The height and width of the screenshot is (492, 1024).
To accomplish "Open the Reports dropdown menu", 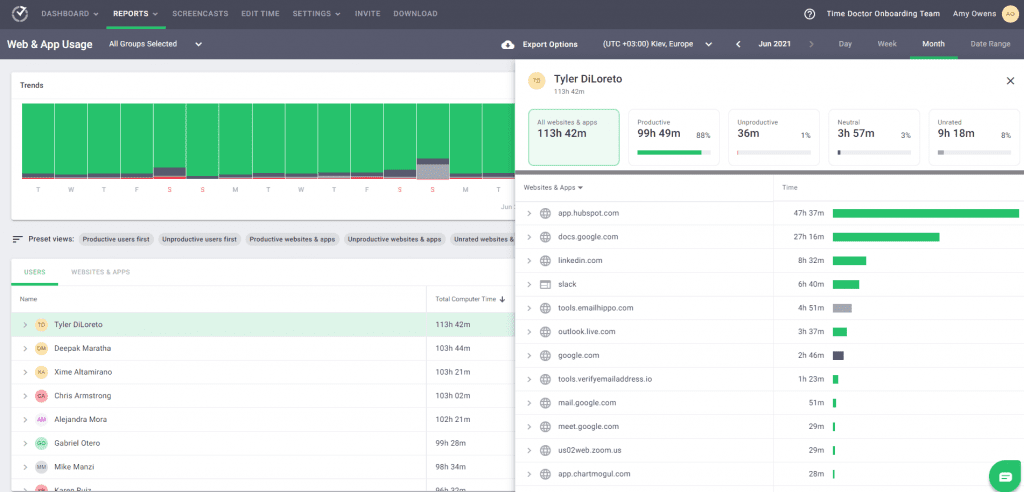I will tap(136, 14).
